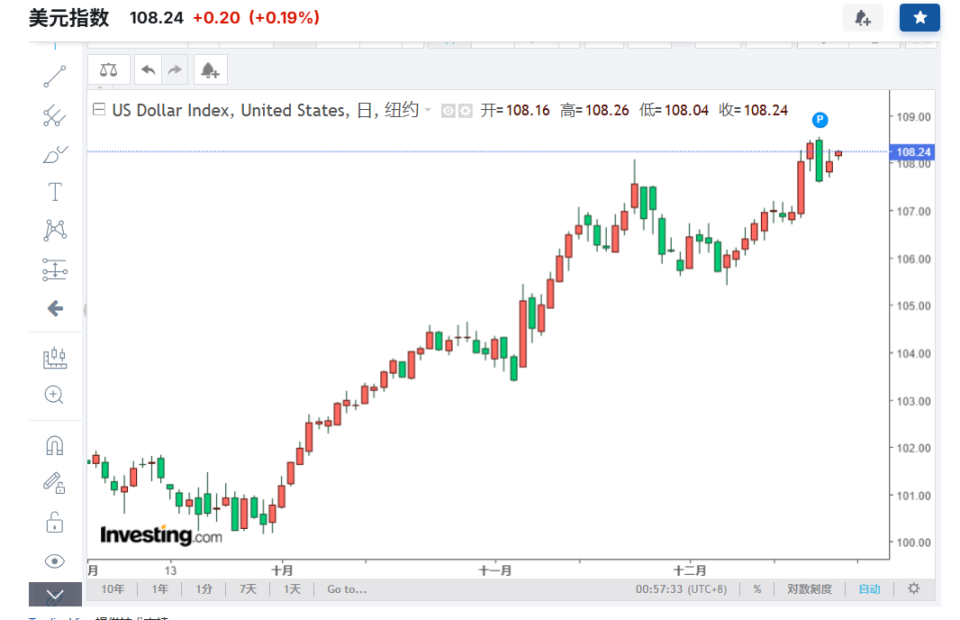The height and width of the screenshot is (620, 960).
Task: Open the compare symbols scale icon
Action: [x=108, y=70]
